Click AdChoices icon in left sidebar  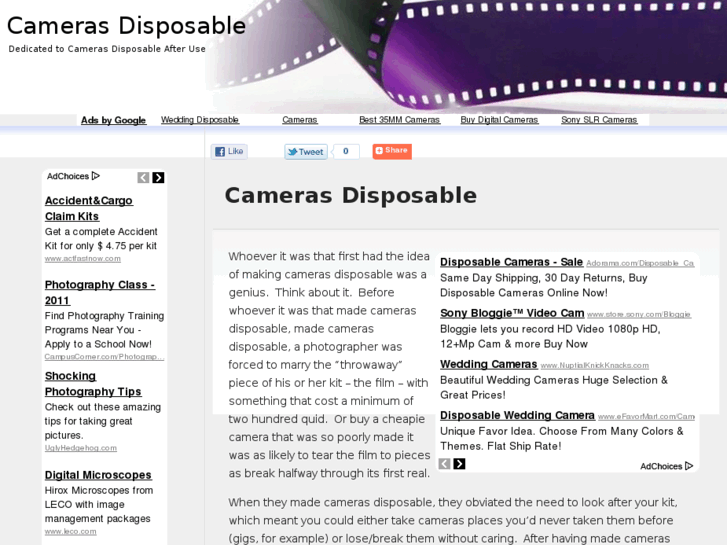pyautogui.click(x=96, y=176)
